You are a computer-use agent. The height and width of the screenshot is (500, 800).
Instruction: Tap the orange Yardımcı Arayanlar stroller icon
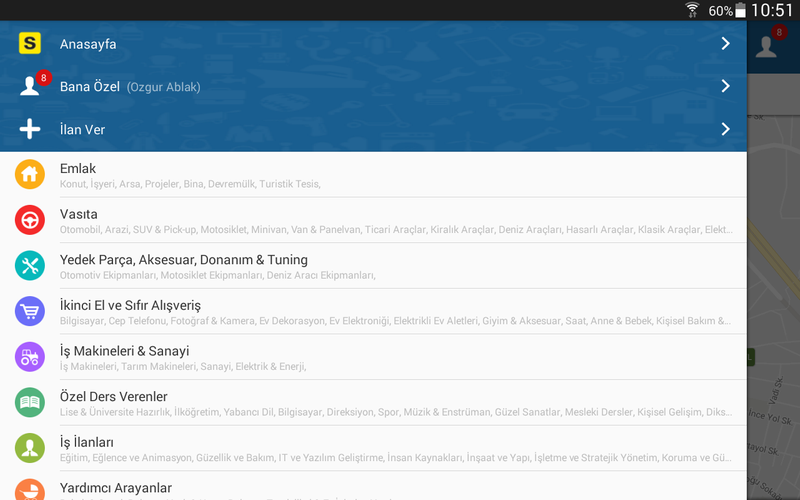tap(30, 489)
